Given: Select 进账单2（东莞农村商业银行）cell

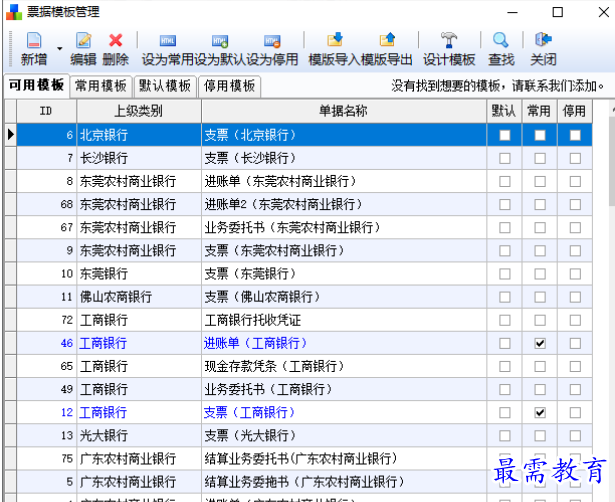Looking at the screenshot, I should pyautogui.click(x=344, y=204).
